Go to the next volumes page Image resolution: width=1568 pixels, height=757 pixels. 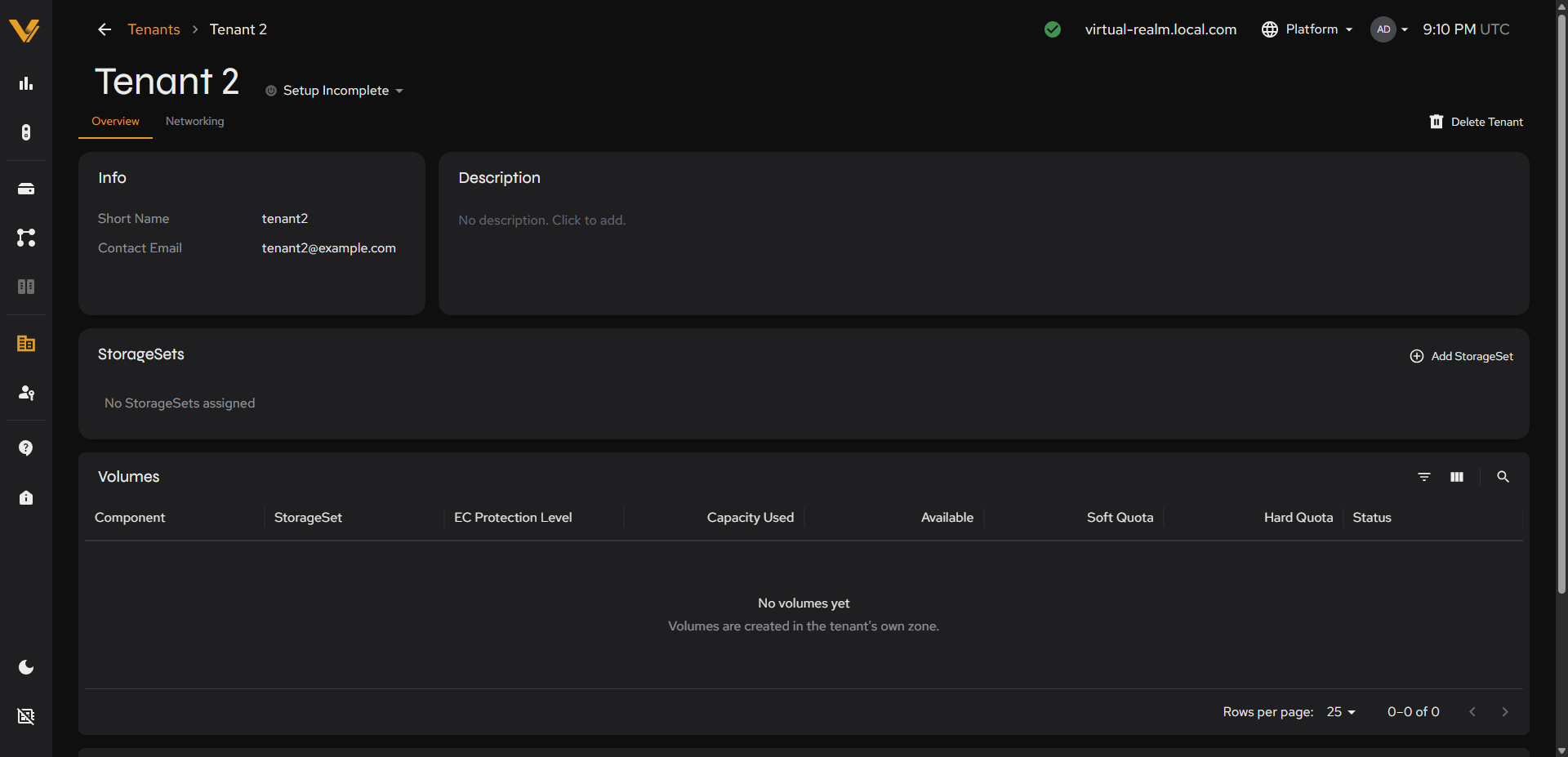1505,712
